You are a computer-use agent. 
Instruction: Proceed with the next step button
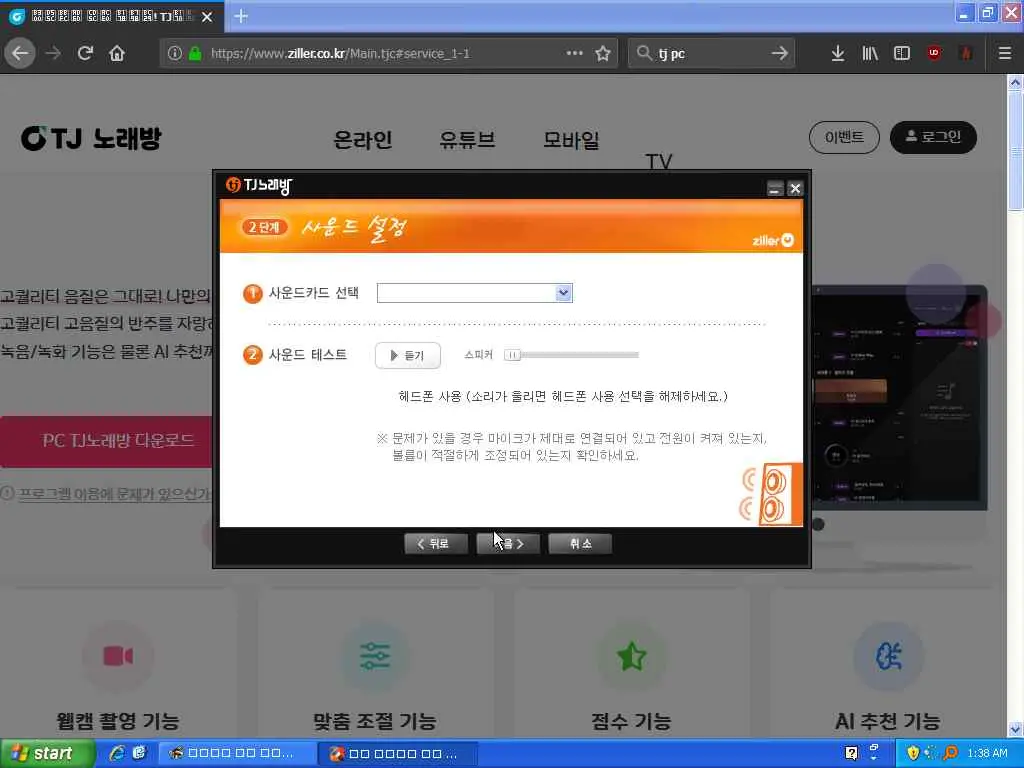[508, 543]
